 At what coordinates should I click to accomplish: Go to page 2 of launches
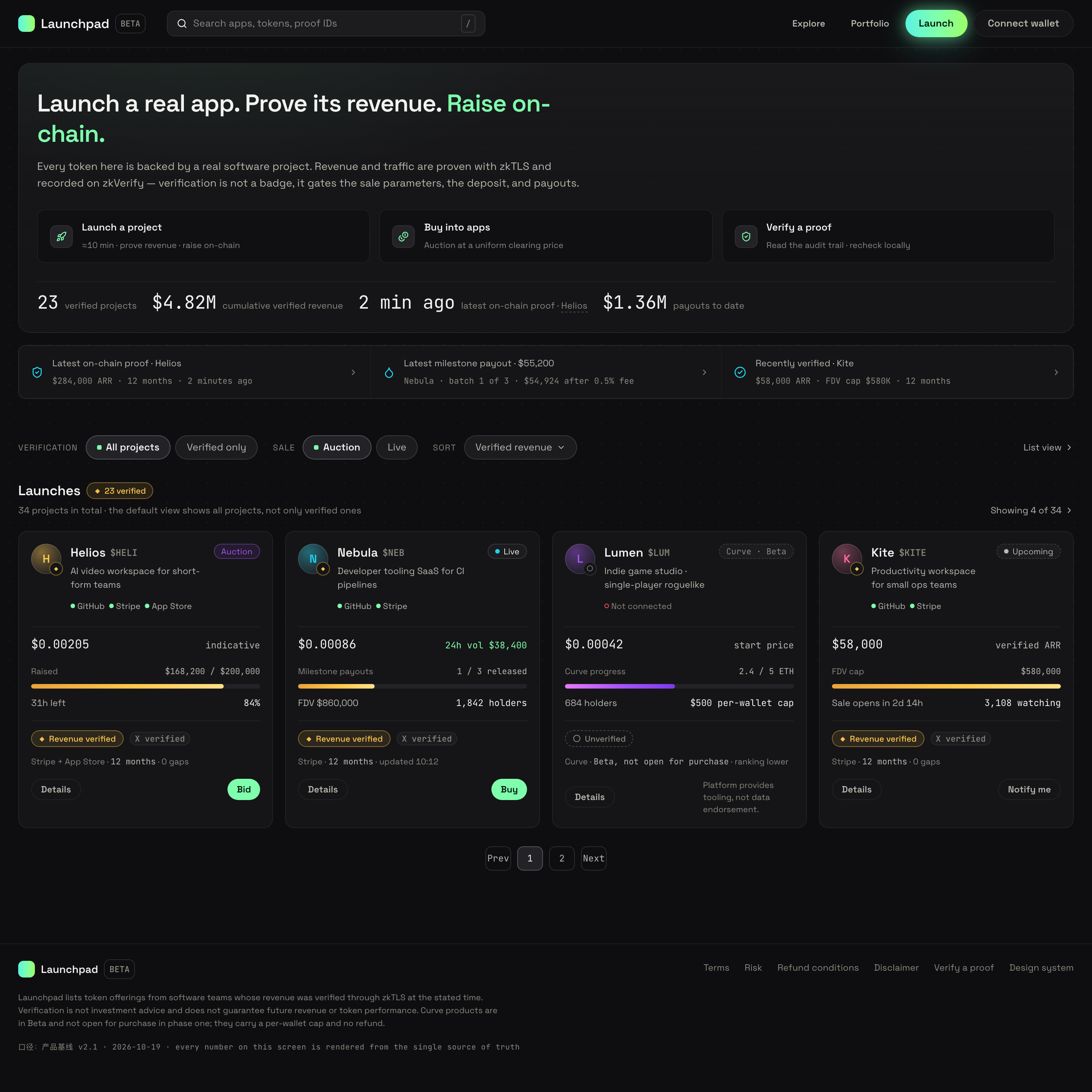(562, 858)
